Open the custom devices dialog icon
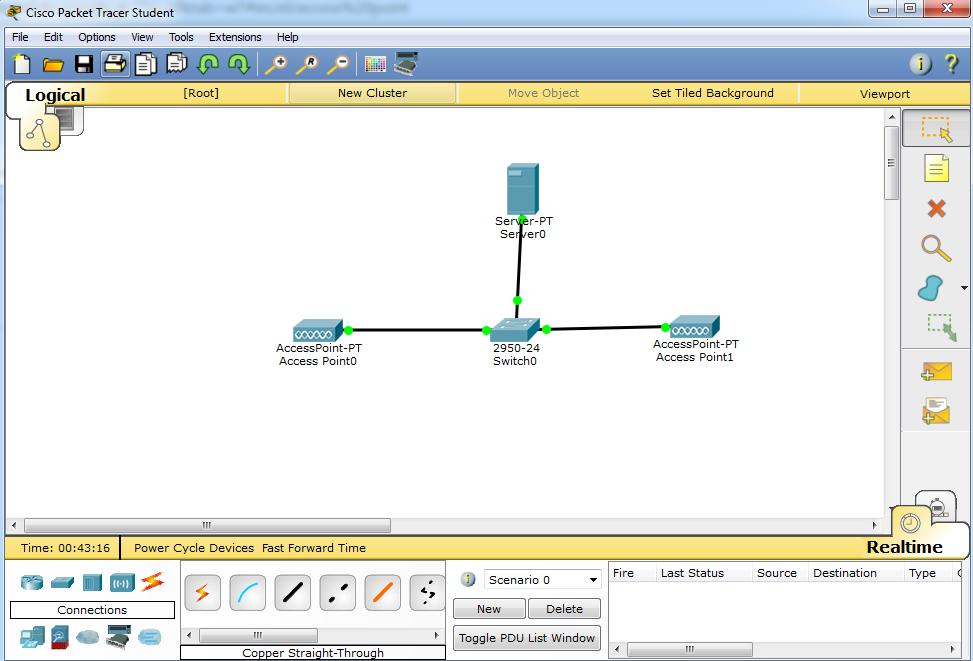 406,64
